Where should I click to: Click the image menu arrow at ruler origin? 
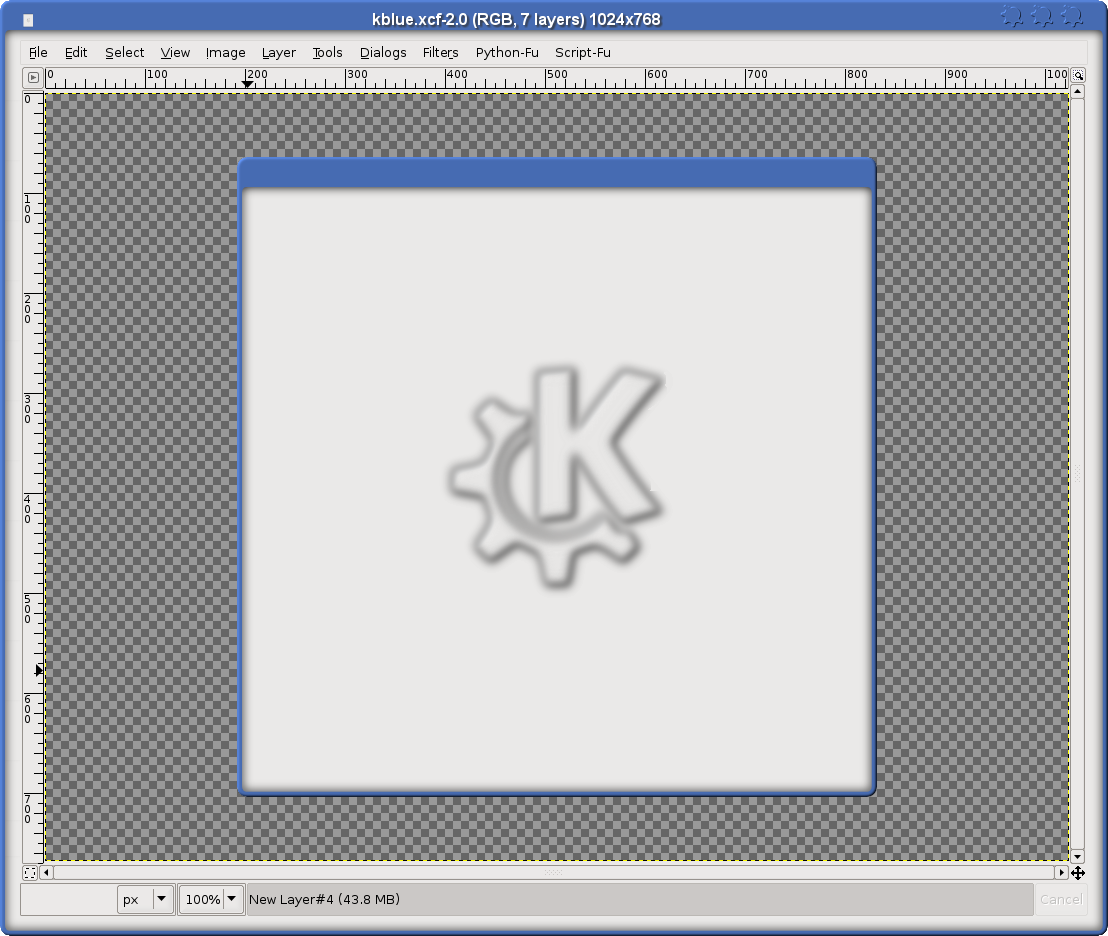click(x=33, y=77)
